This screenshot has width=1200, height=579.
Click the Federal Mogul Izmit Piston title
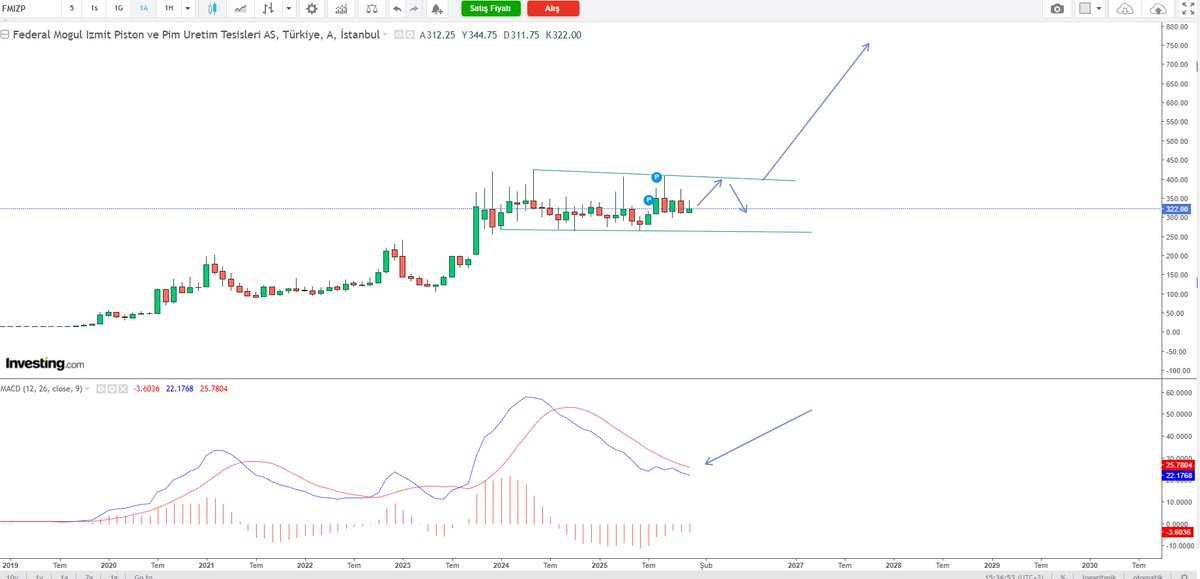point(197,35)
